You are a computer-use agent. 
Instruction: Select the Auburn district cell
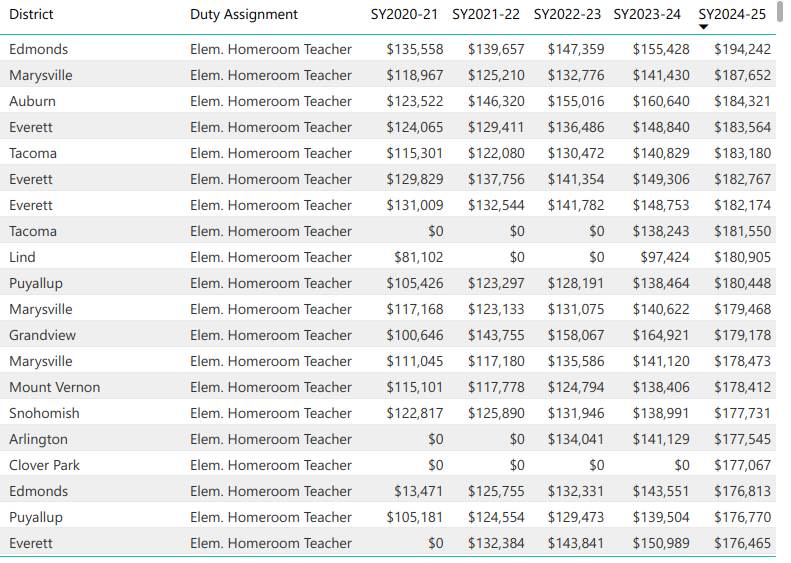pos(32,101)
